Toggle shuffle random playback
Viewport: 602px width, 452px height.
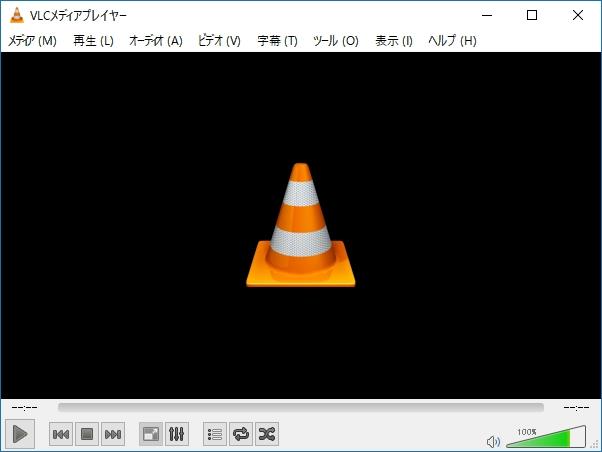(x=267, y=434)
